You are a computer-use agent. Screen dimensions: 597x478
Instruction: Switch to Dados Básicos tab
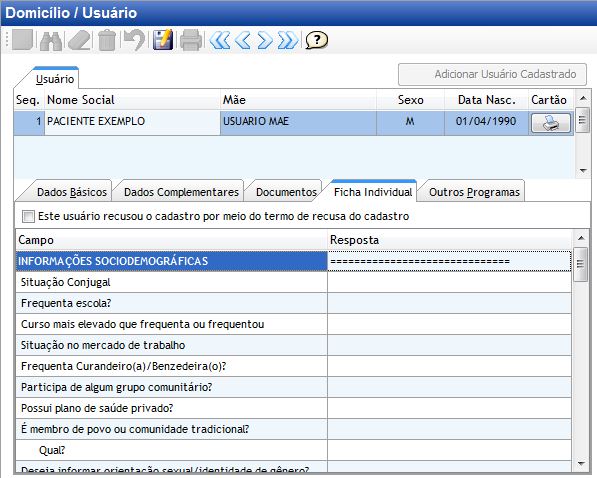pos(72,192)
